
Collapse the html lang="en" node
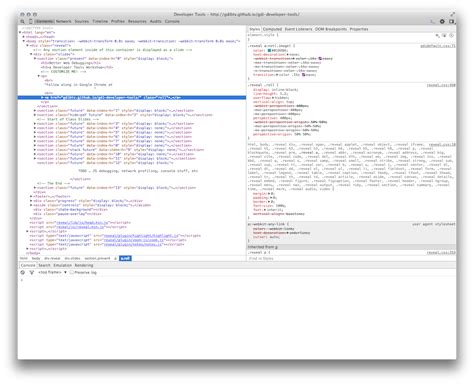click(20, 33)
